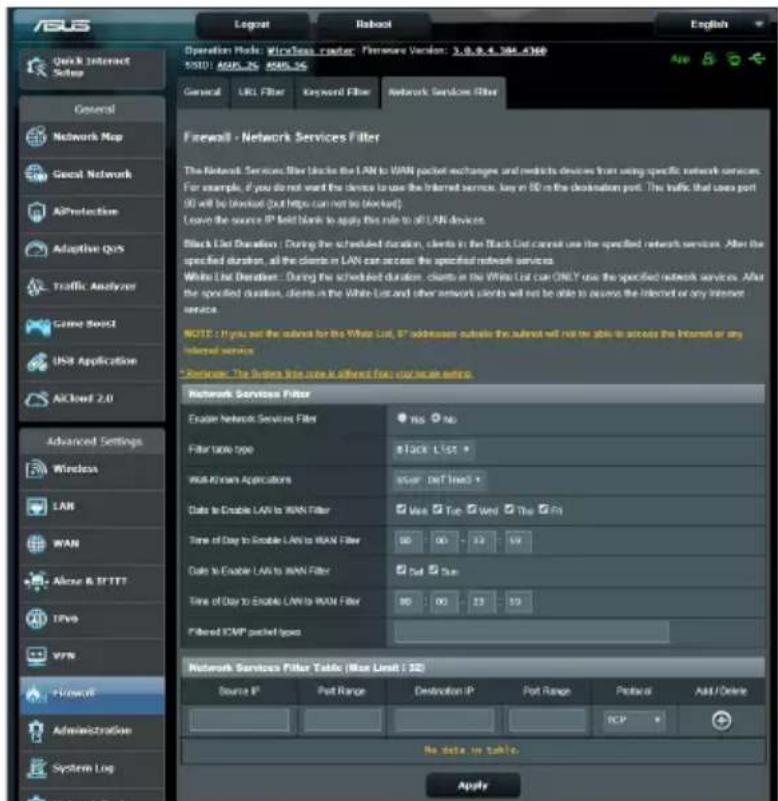Toggle the Fri checkbox
Screen dimensions: 778x801
544,509
